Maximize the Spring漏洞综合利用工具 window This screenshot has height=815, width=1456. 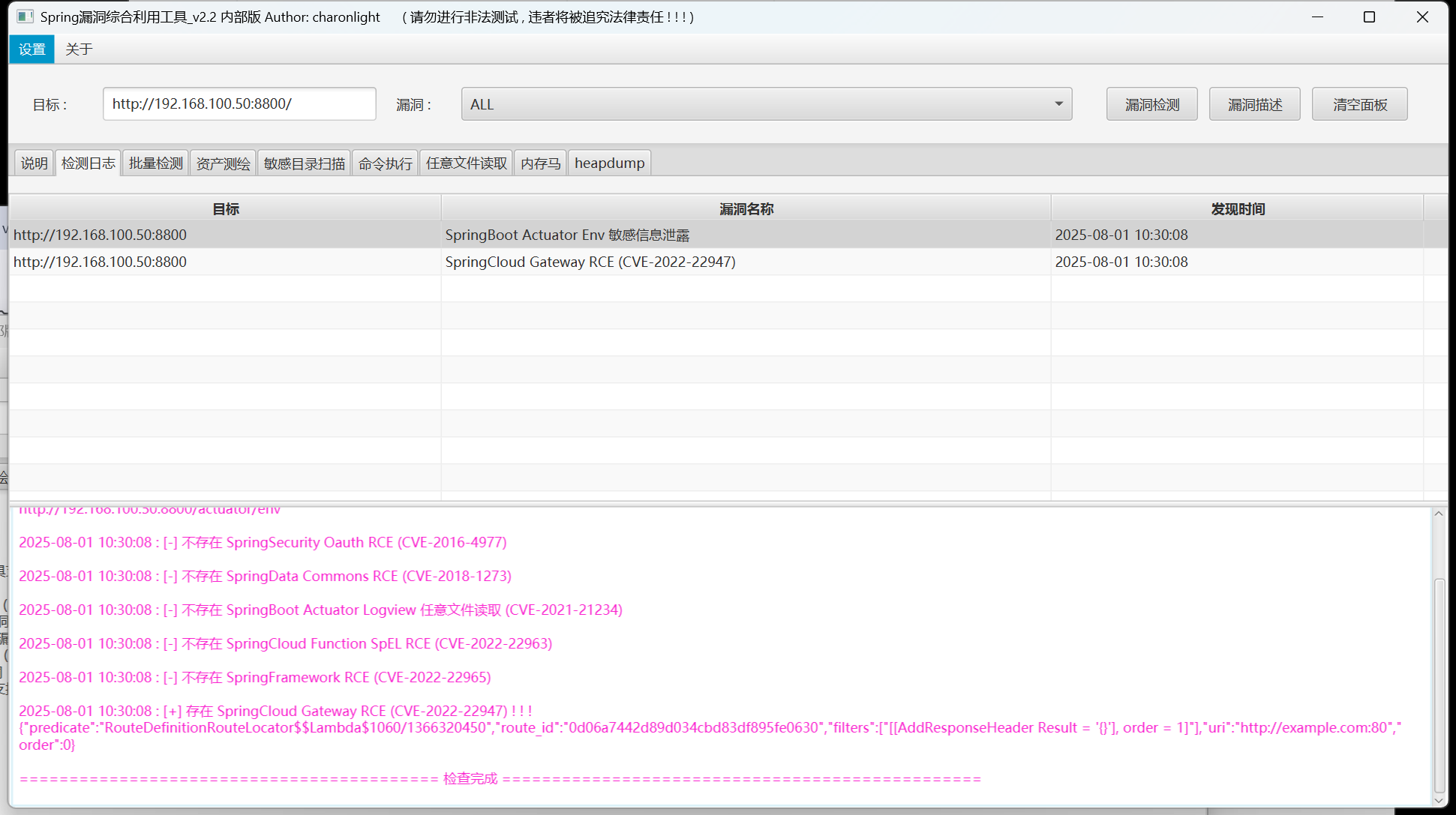pyautogui.click(x=1369, y=16)
